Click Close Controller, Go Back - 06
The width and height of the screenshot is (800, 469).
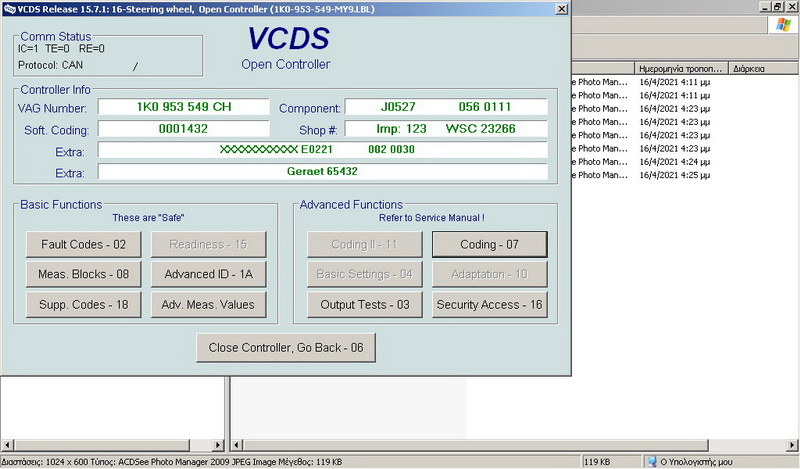[286, 348]
